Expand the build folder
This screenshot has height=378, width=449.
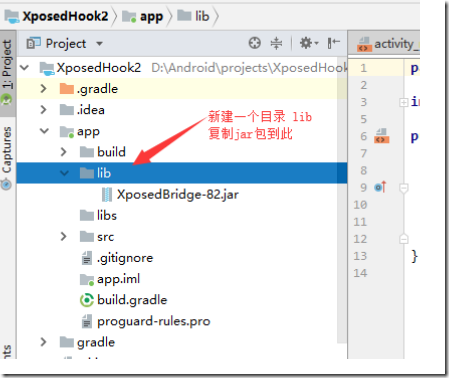click(x=63, y=152)
